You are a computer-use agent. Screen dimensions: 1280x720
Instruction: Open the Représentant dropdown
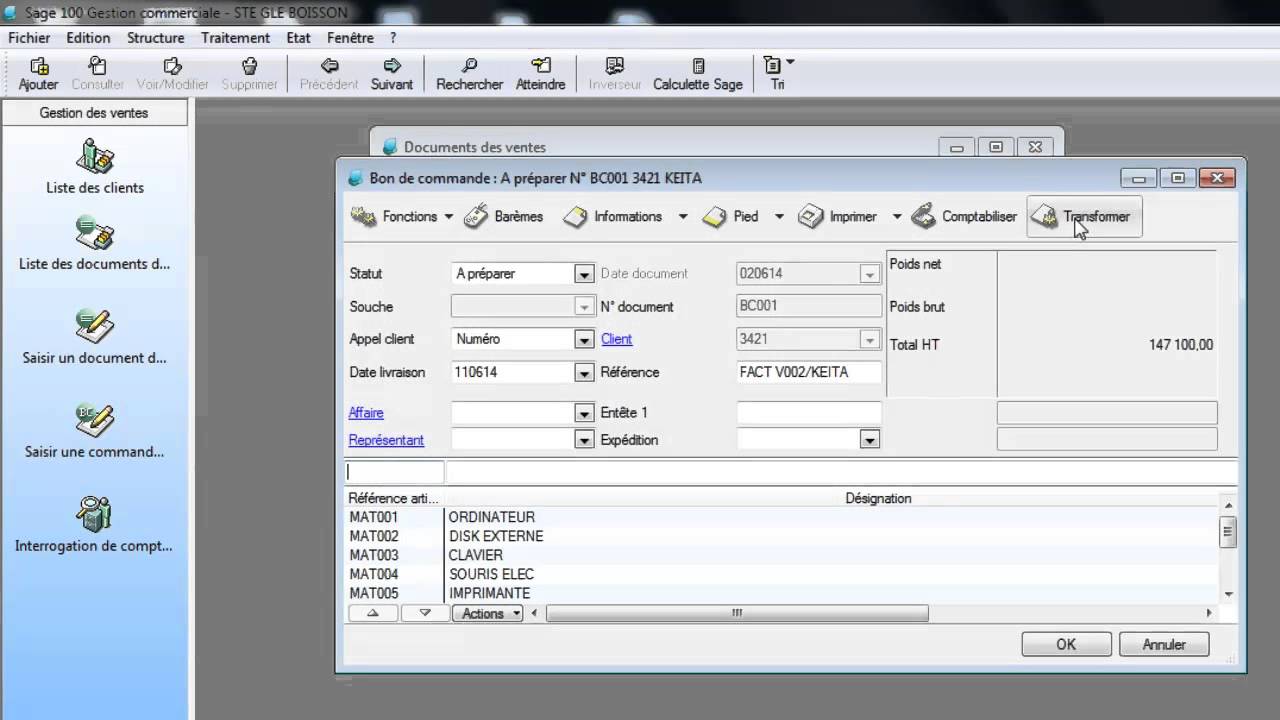[x=584, y=440]
